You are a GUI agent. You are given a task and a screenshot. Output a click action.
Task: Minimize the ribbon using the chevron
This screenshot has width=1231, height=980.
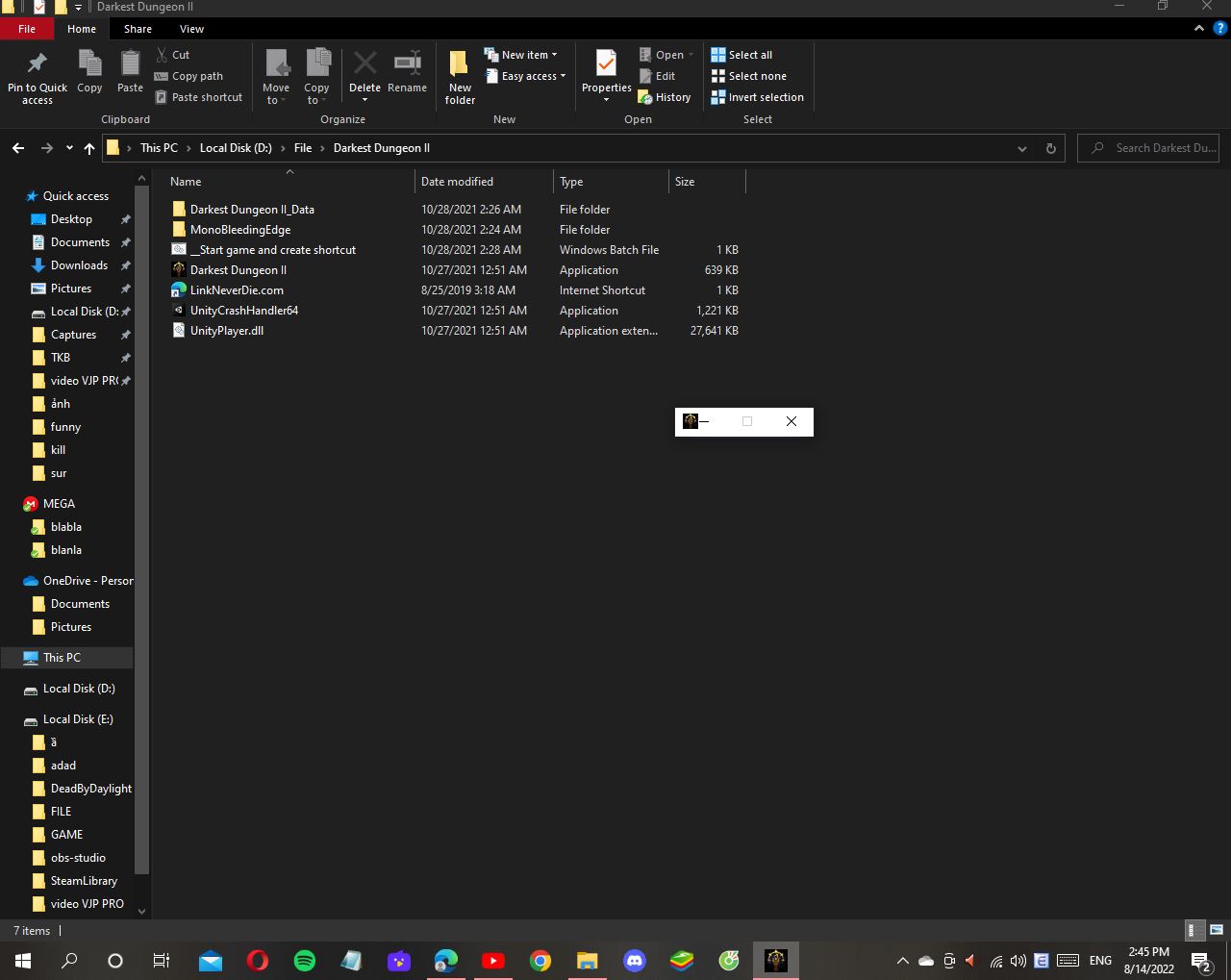1198,29
